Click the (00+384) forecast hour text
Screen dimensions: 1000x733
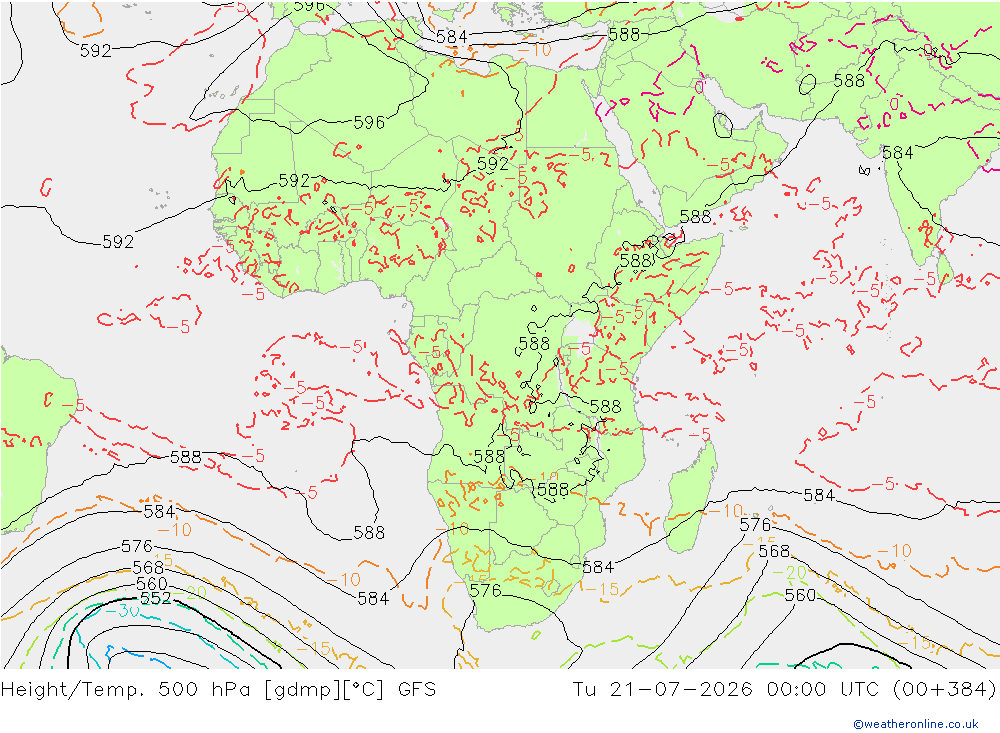tap(944, 690)
